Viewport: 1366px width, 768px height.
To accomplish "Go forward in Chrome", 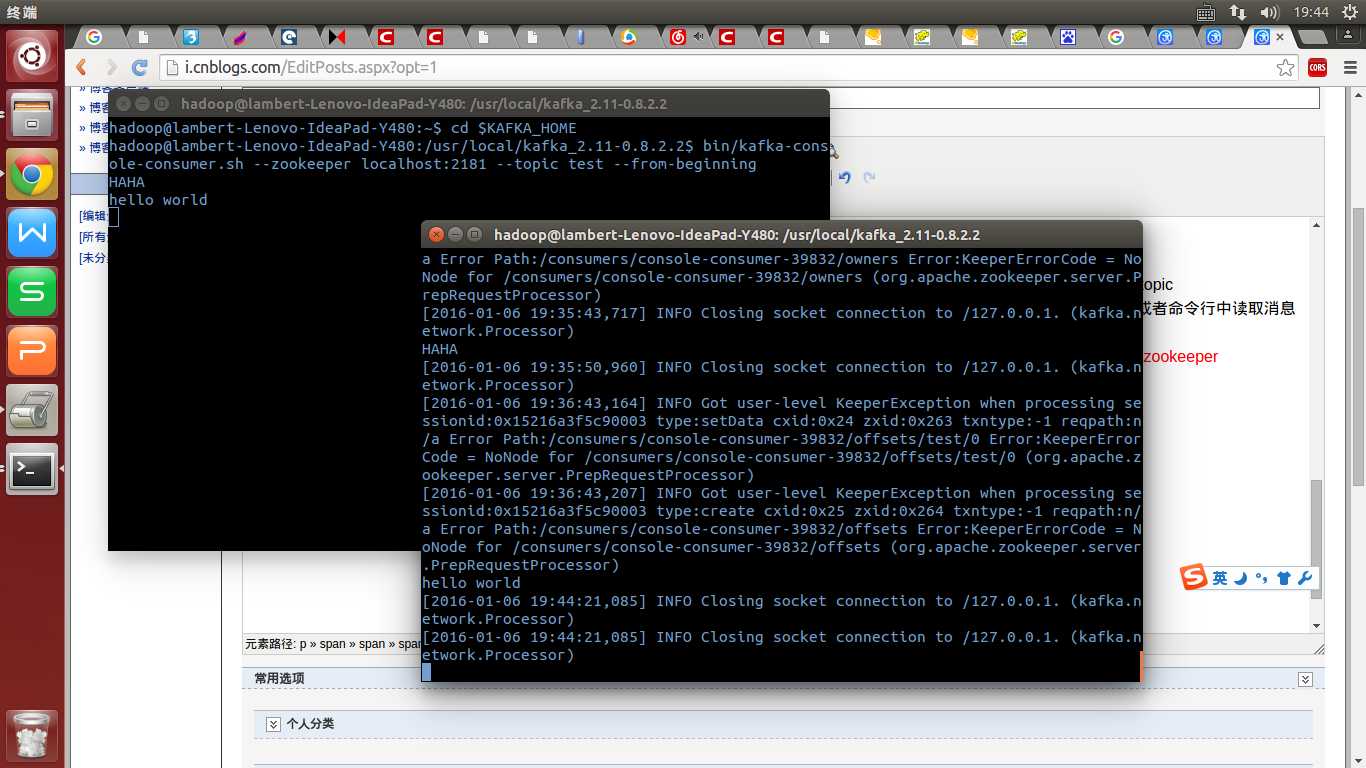I will (111, 67).
